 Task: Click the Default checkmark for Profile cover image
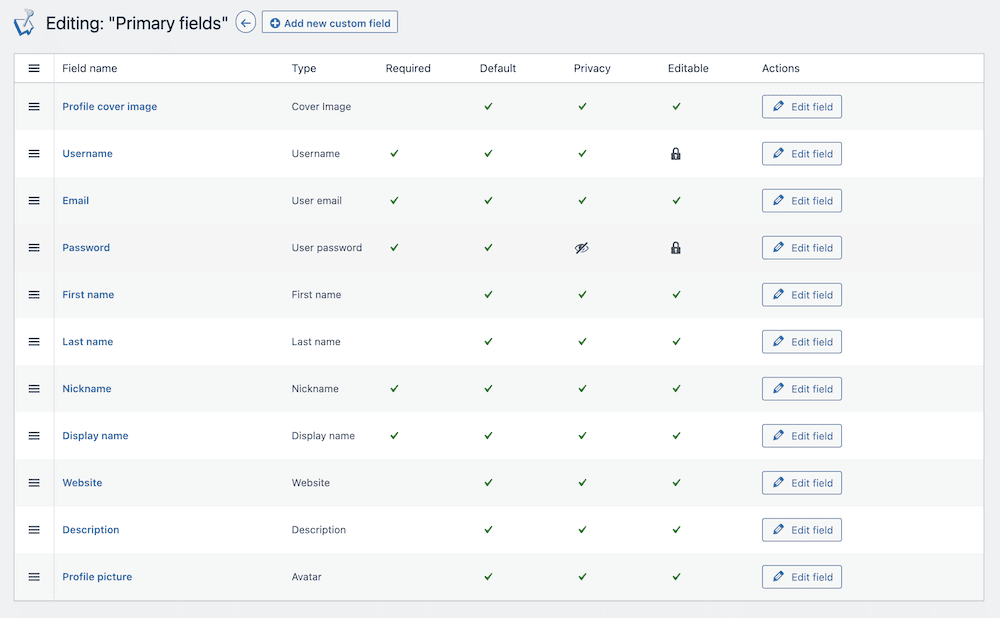(x=488, y=107)
